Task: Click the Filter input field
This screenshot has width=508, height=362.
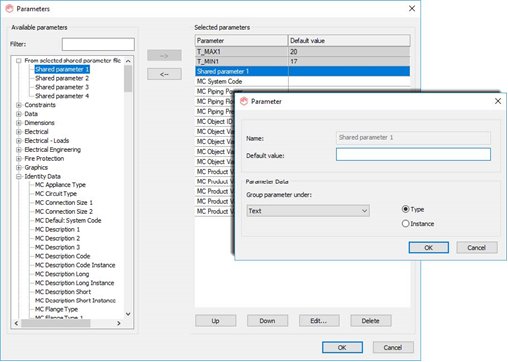Action: [x=98, y=44]
